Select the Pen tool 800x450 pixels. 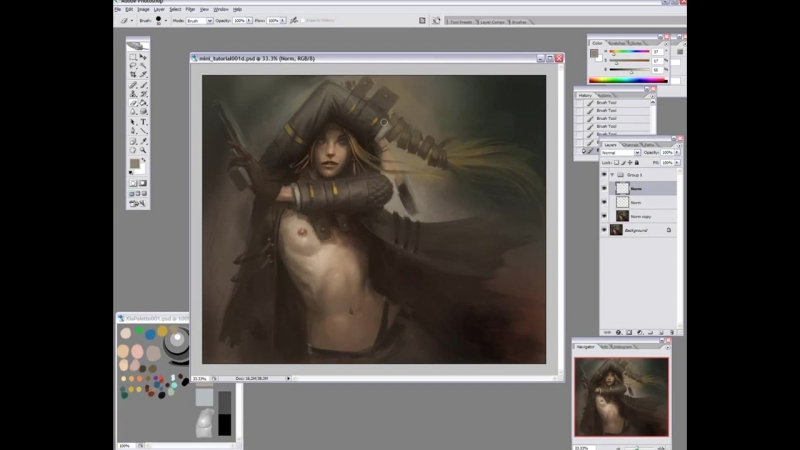133,131
